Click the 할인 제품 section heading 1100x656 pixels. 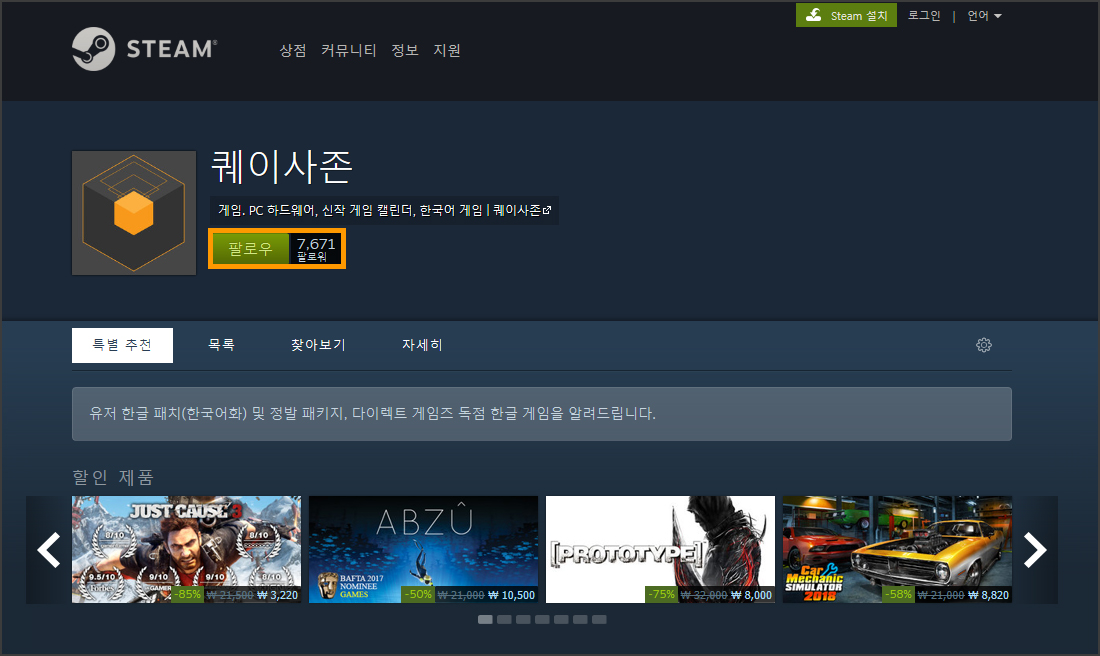[113, 477]
